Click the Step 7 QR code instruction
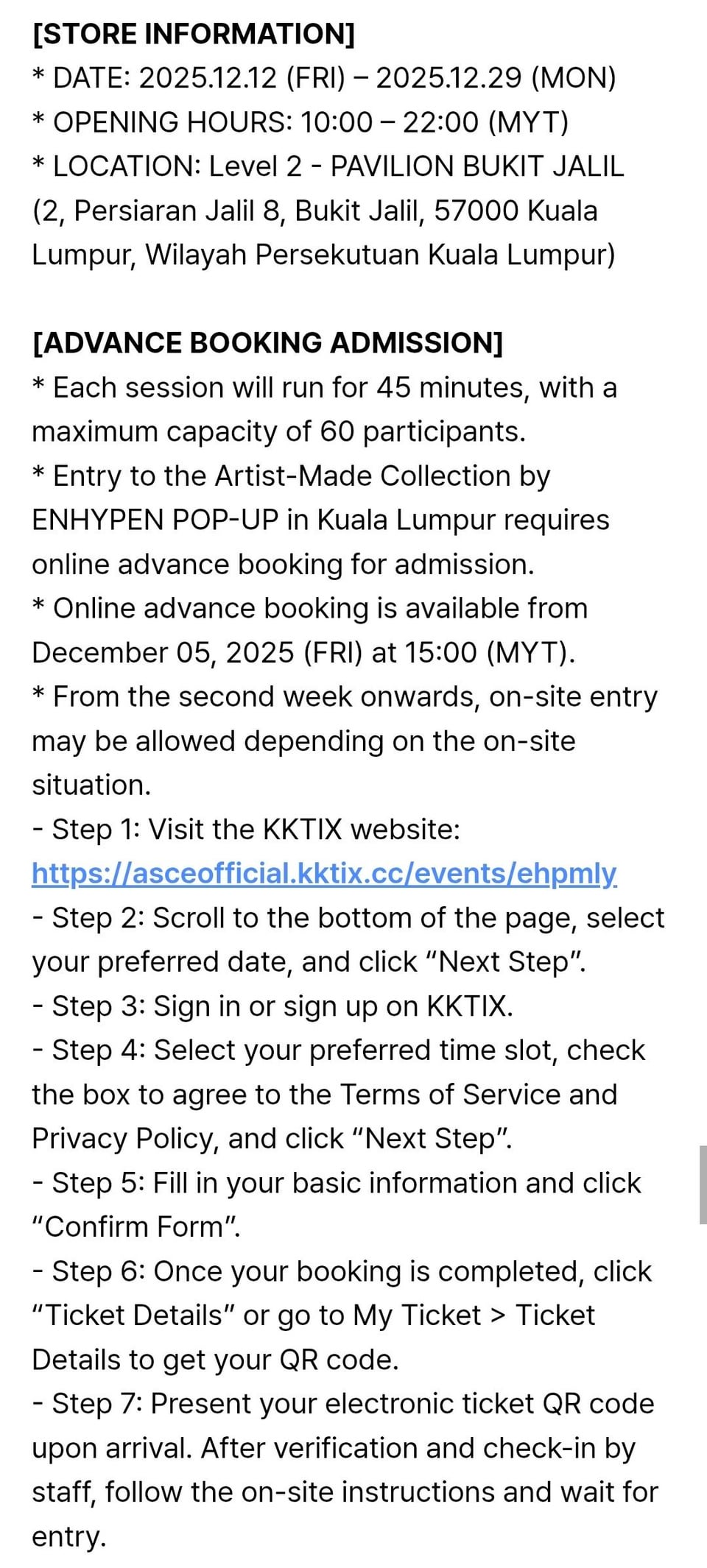 tap(343, 1404)
